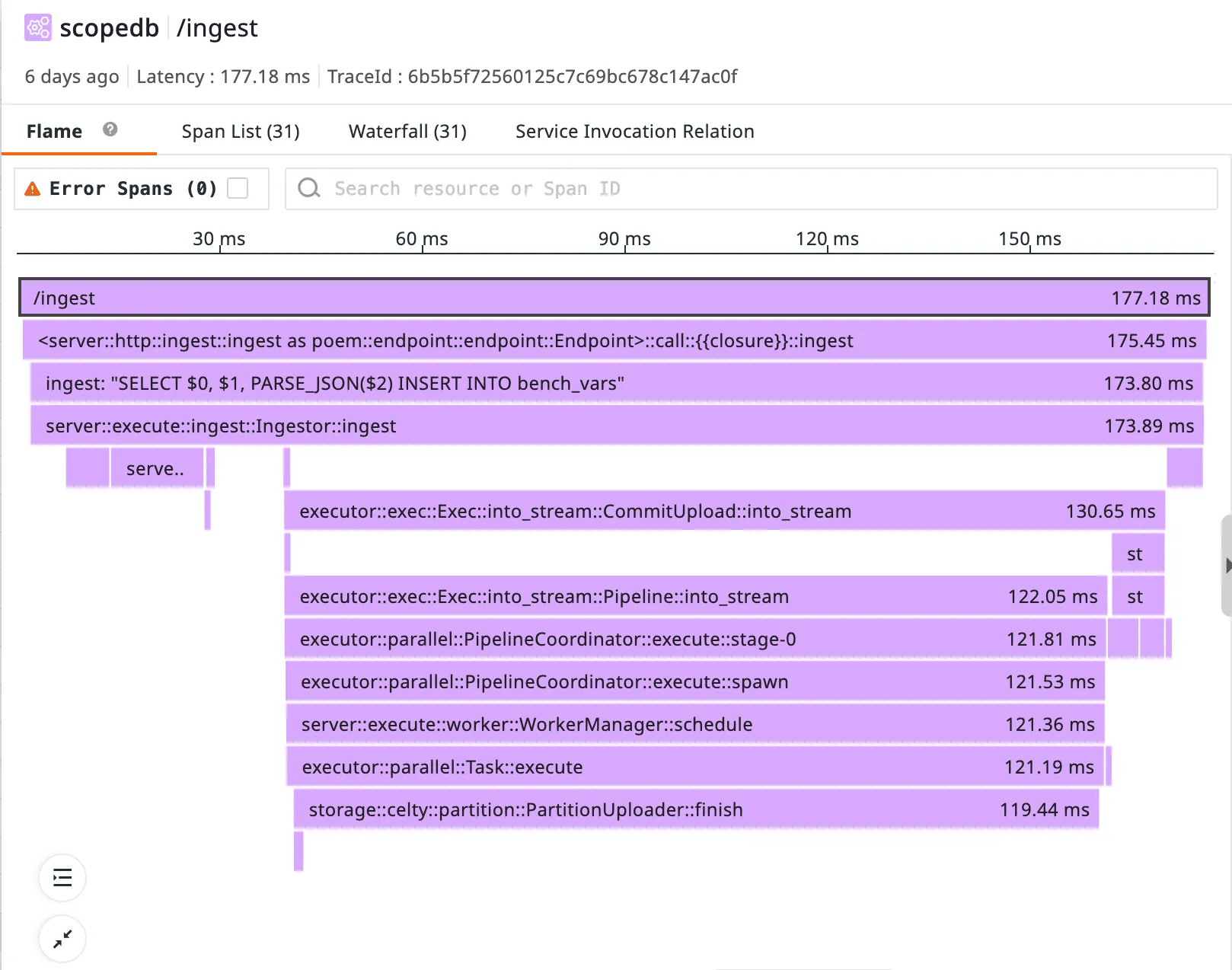Select the root /ingest span bar
Viewport: 1232px width, 970px height.
point(614,298)
